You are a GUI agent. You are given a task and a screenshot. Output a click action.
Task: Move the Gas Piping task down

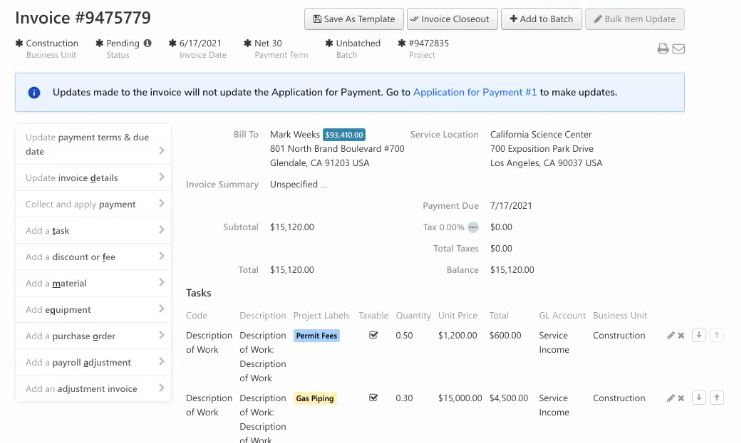click(699, 398)
